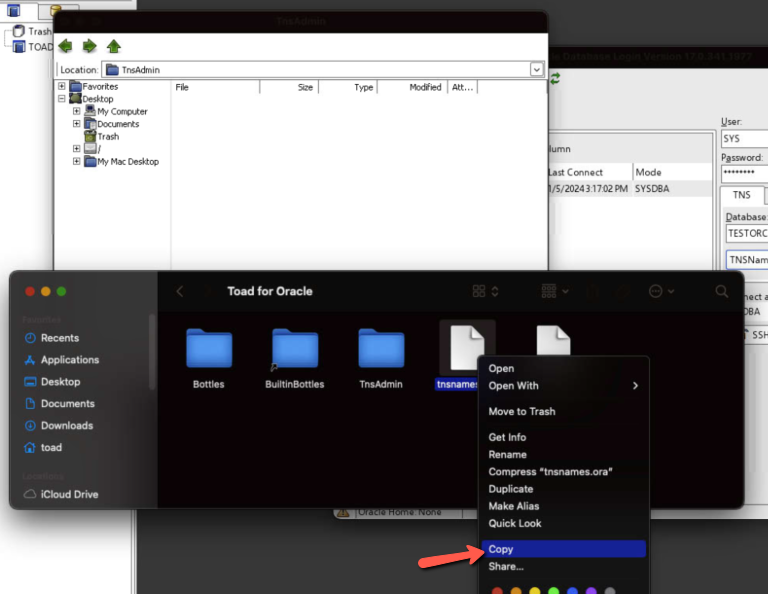The image size is (768, 594).
Task: Click the green back arrow in TnsAdmin
Action: tap(65, 47)
